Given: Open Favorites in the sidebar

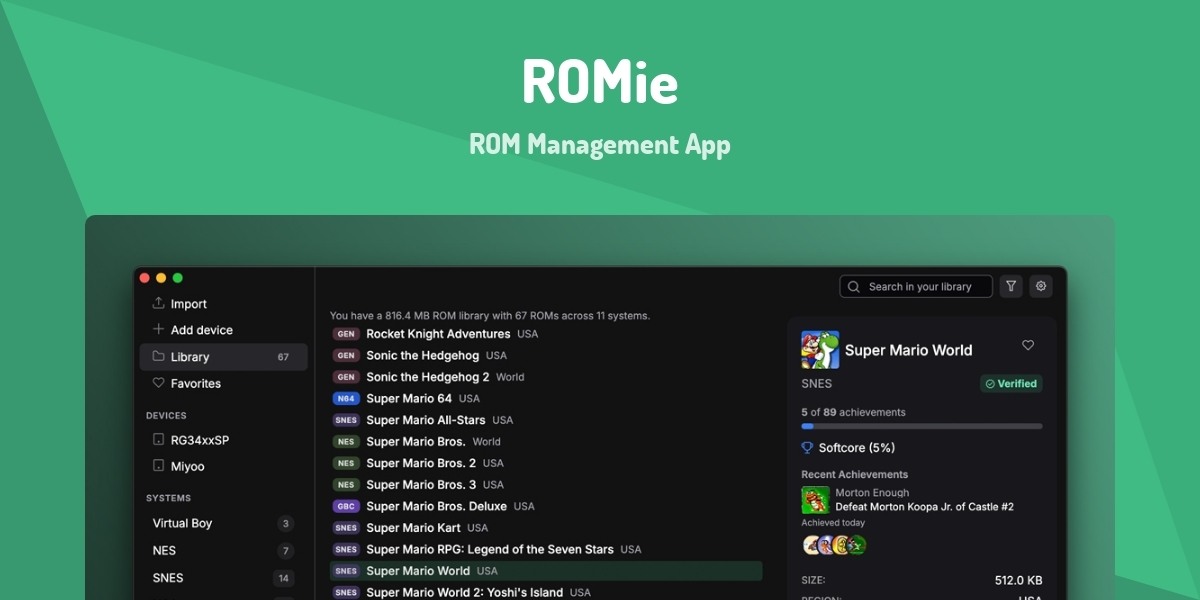Looking at the screenshot, I should click(x=224, y=383).
